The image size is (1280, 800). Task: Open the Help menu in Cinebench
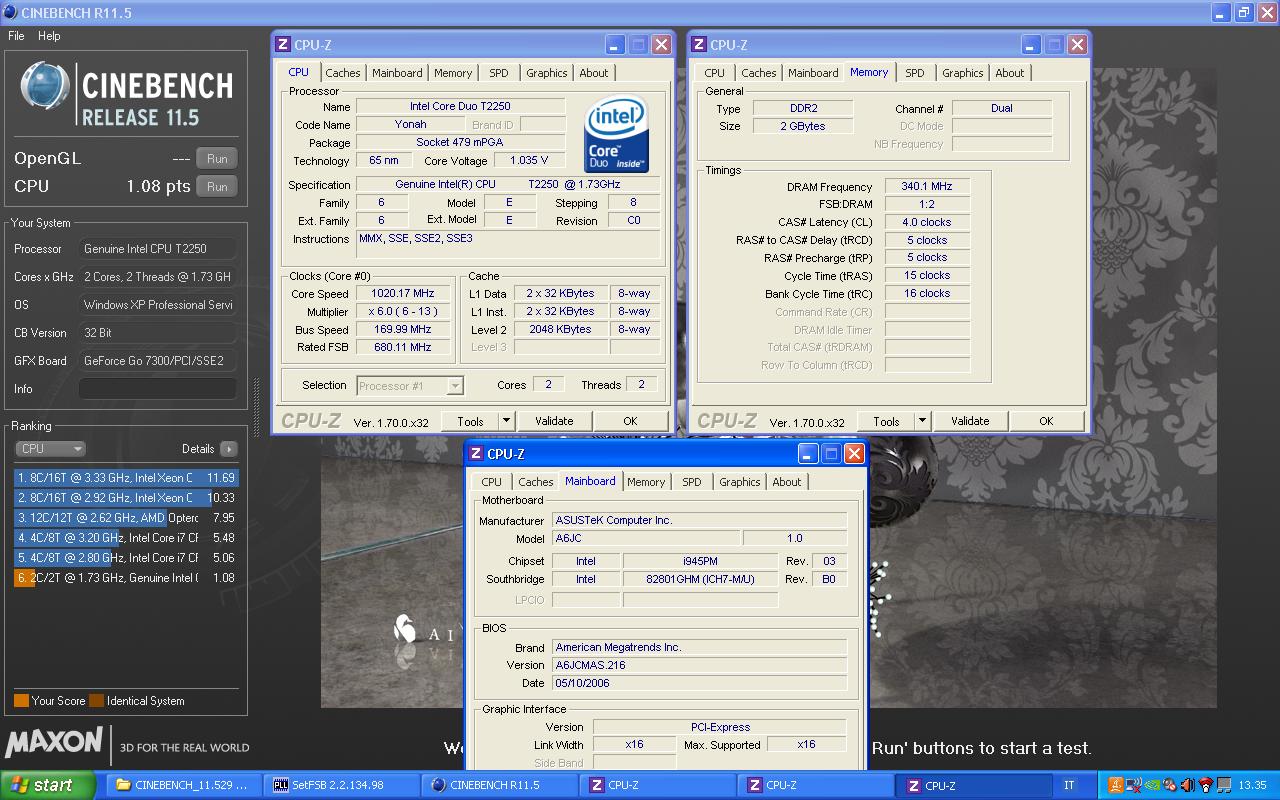(x=49, y=36)
